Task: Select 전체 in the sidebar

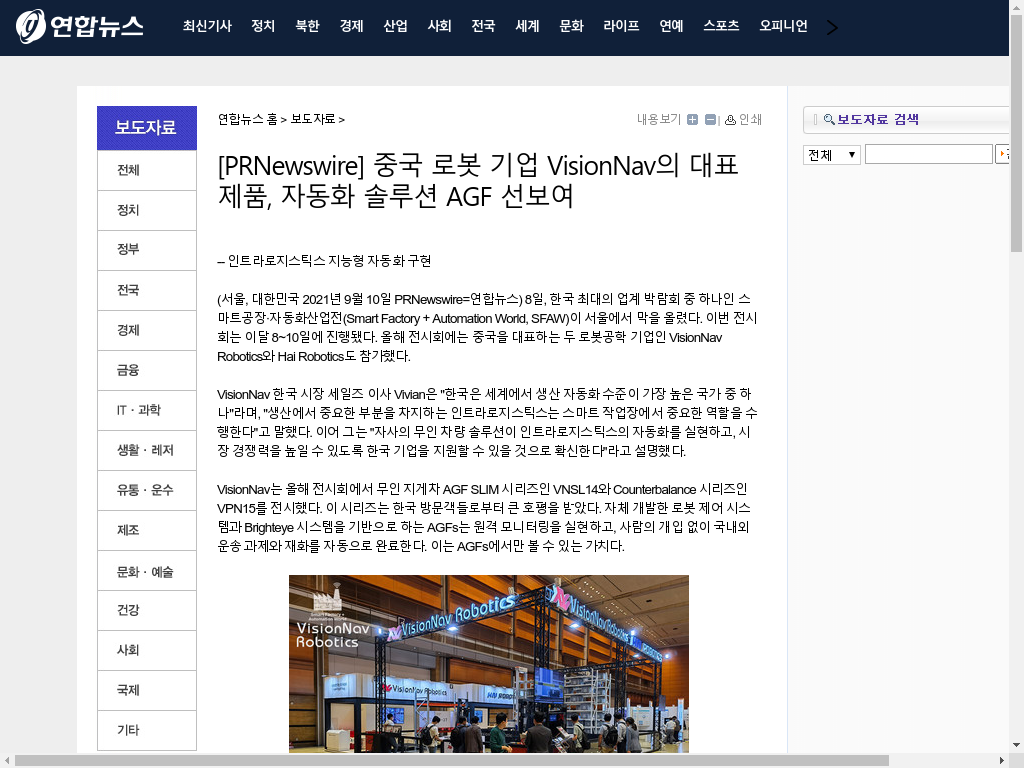Action: click(147, 170)
